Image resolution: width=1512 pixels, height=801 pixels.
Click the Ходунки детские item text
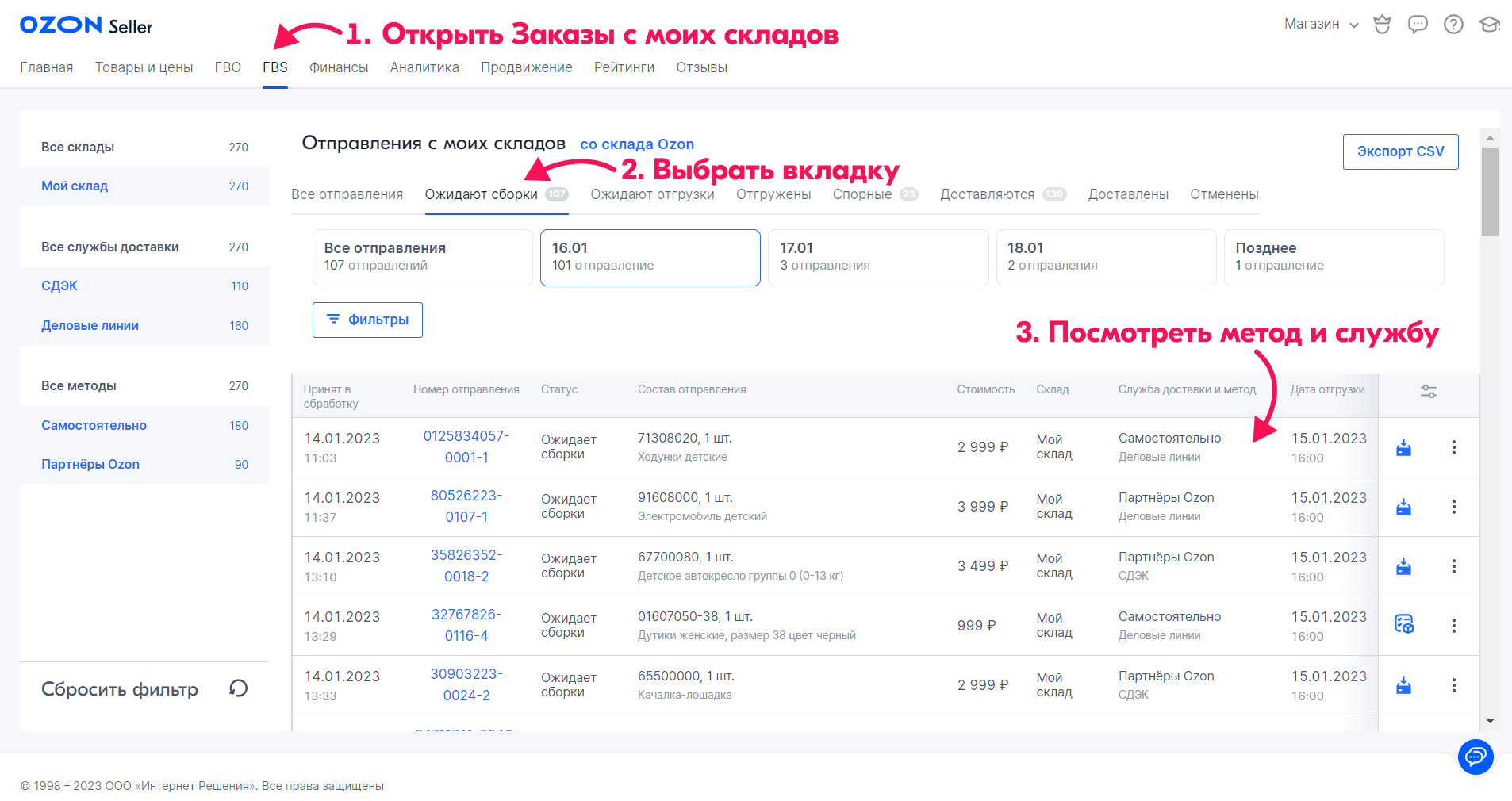coord(682,457)
